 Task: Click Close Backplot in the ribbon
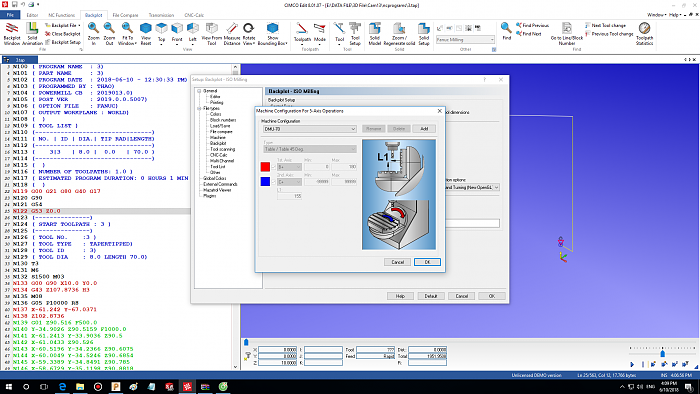(x=63, y=34)
